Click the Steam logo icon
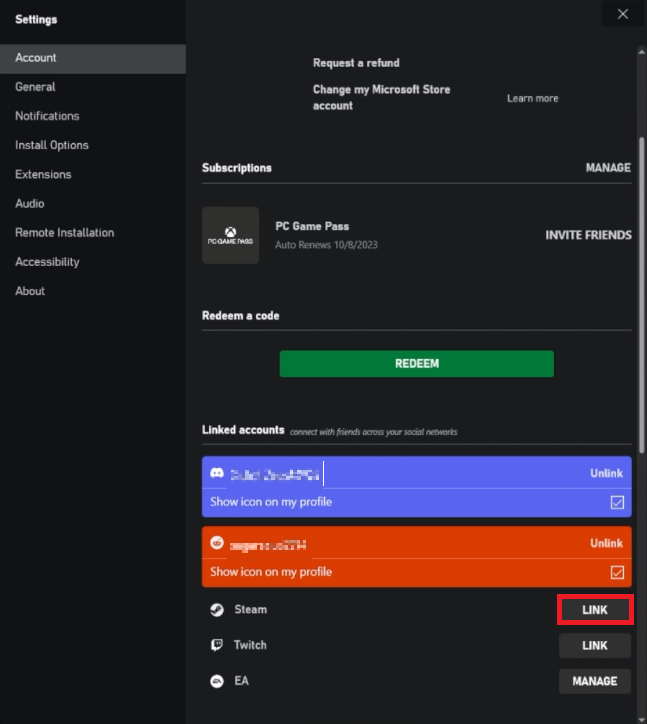 point(216,609)
